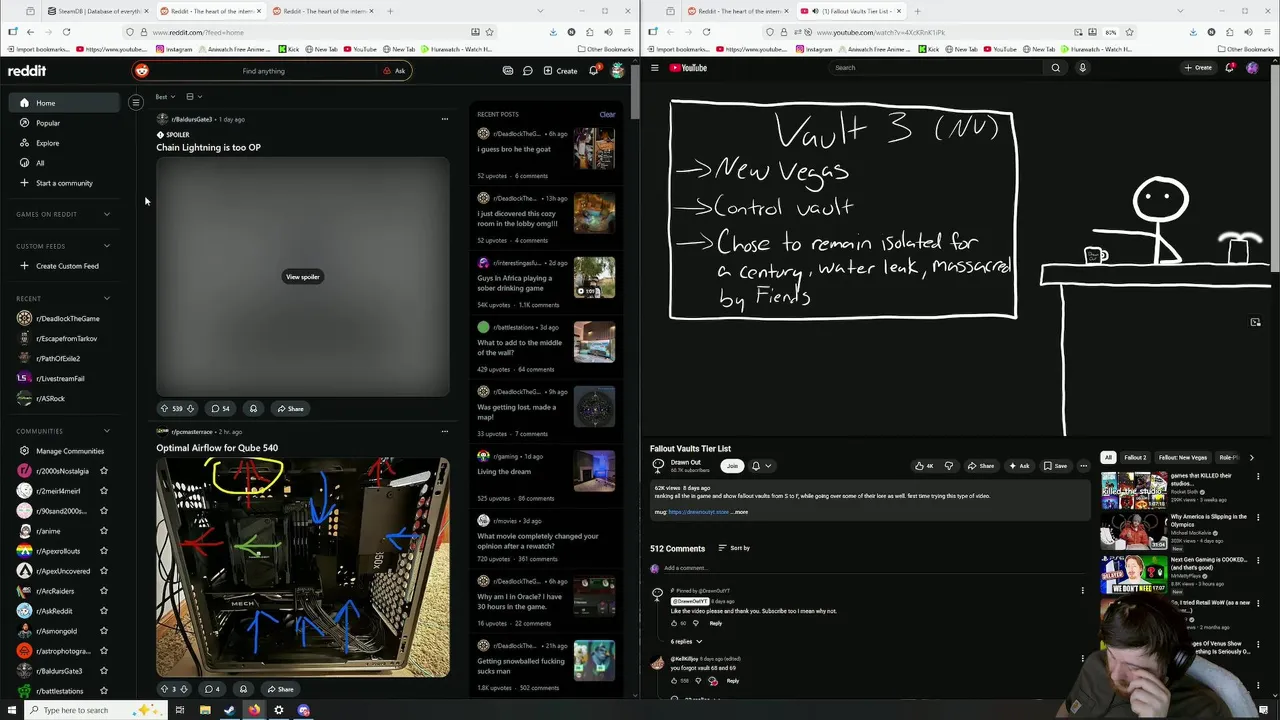This screenshot has height=720, width=1280.
Task: Favorite r/2000sNostalgia with its star
Action: (x=103, y=471)
